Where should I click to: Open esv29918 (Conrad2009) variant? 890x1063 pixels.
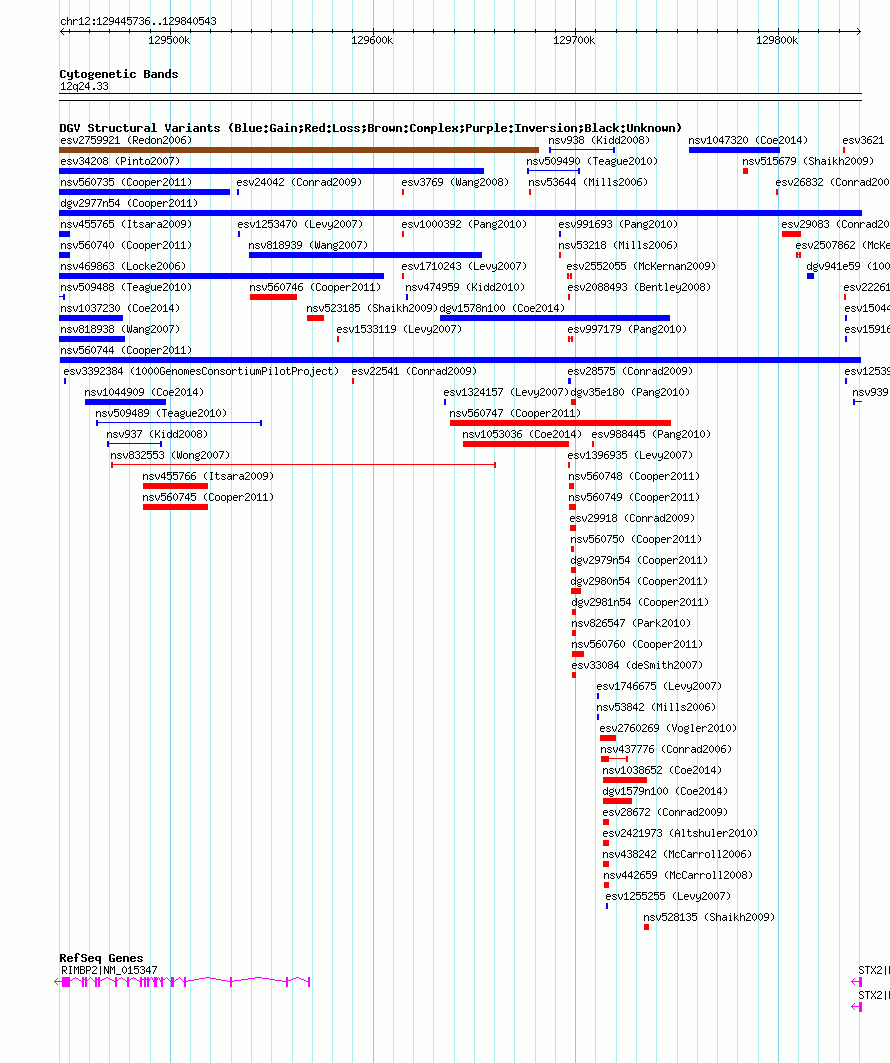632,519
